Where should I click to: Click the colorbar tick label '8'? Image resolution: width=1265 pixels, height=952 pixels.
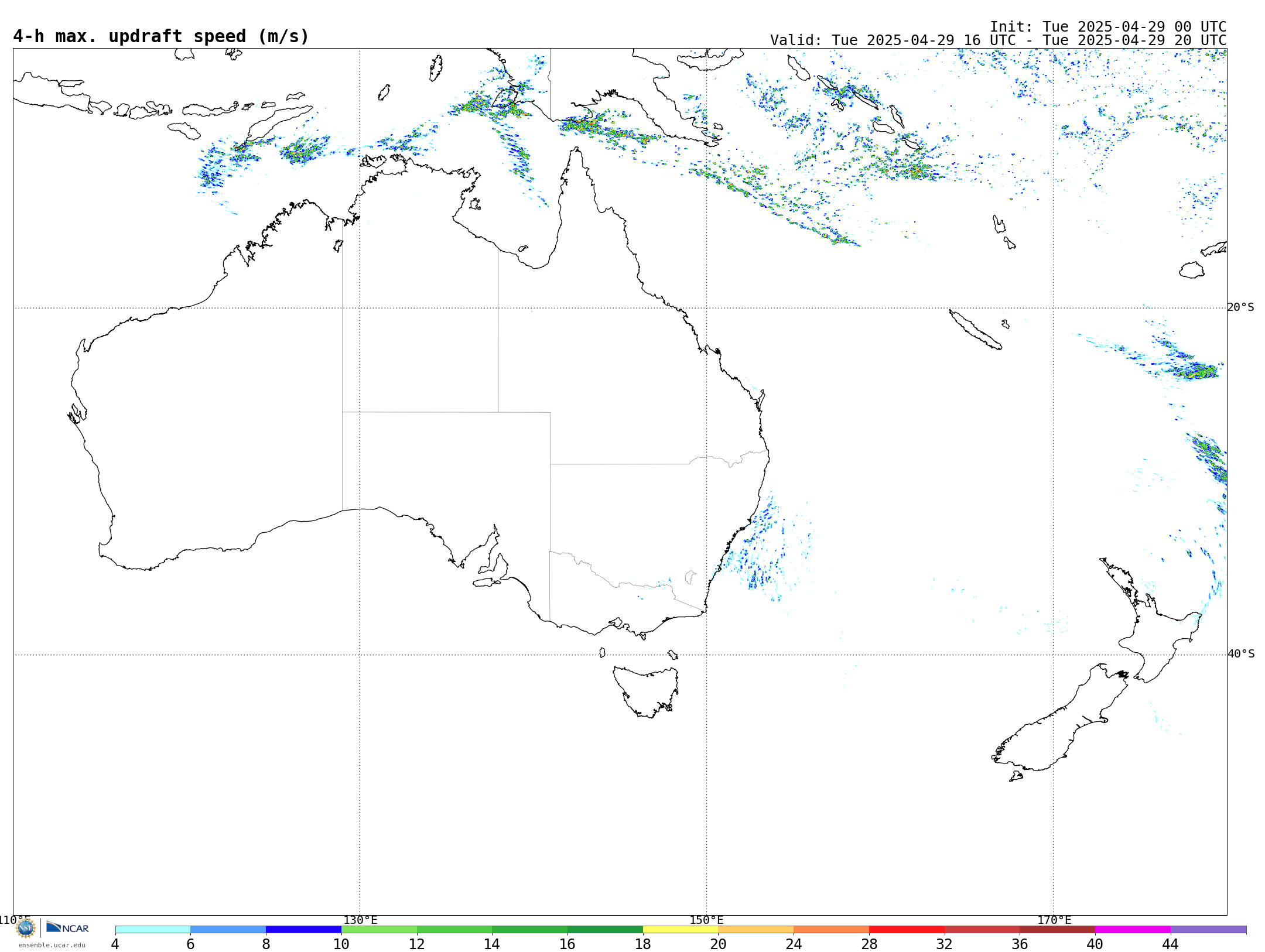tap(266, 944)
